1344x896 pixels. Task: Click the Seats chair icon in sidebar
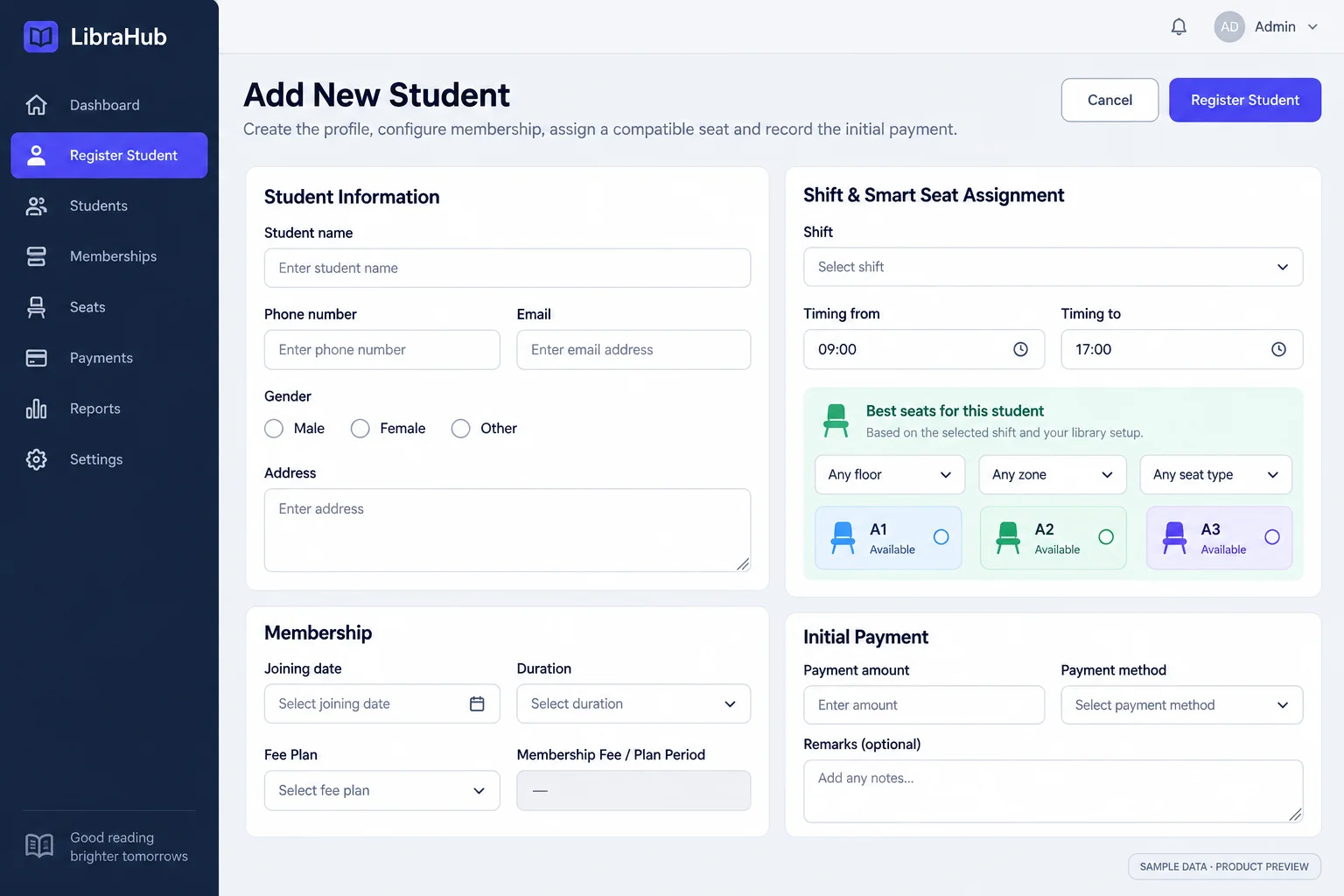[x=36, y=307]
